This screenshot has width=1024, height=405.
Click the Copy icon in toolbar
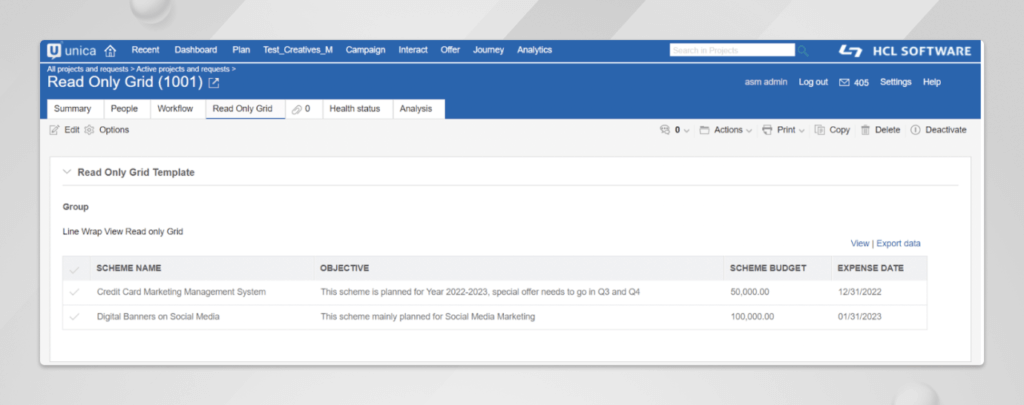tap(820, 130)
